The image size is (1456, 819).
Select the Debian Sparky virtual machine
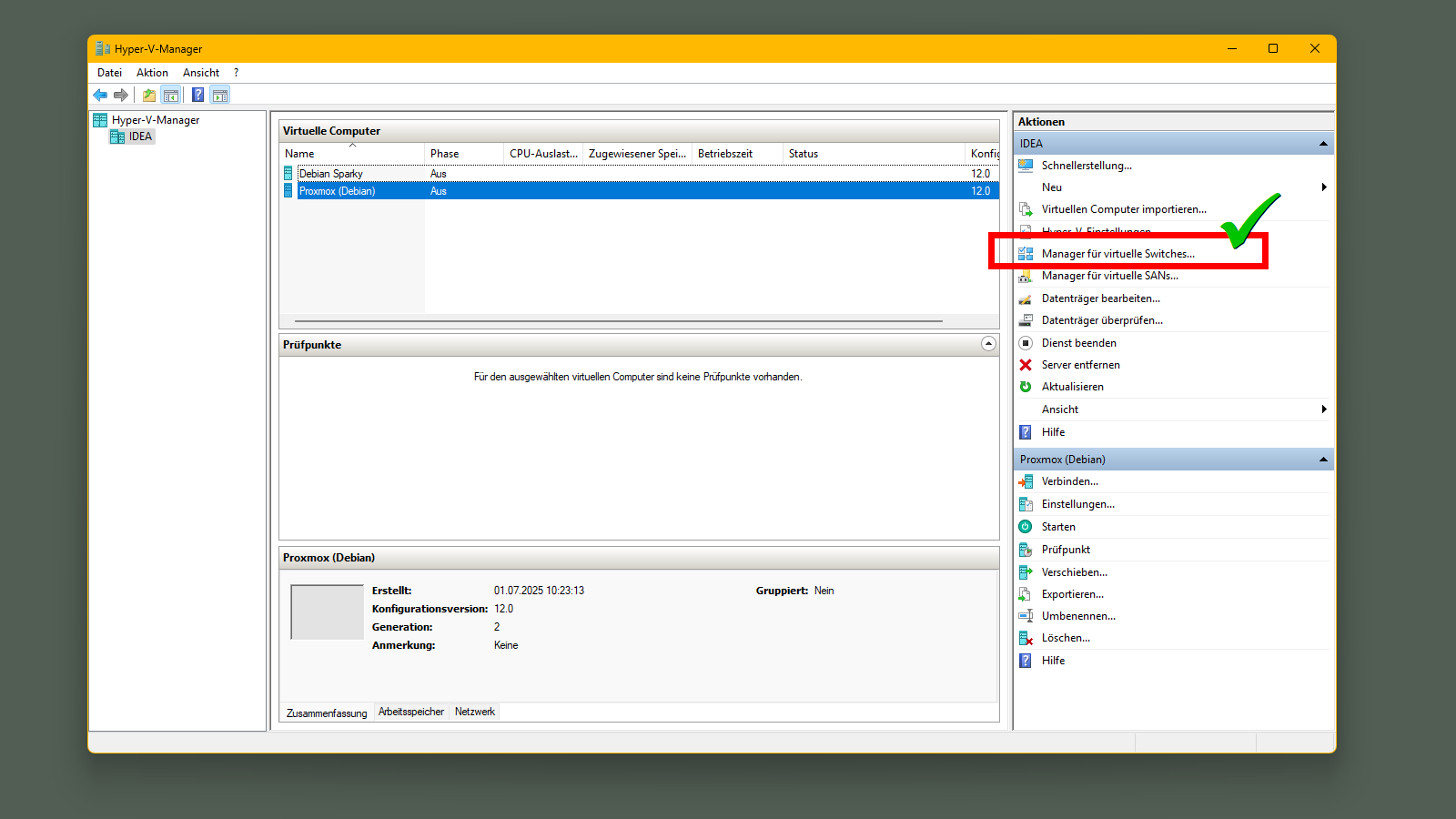pyautogui.click(x=331, y=174)
